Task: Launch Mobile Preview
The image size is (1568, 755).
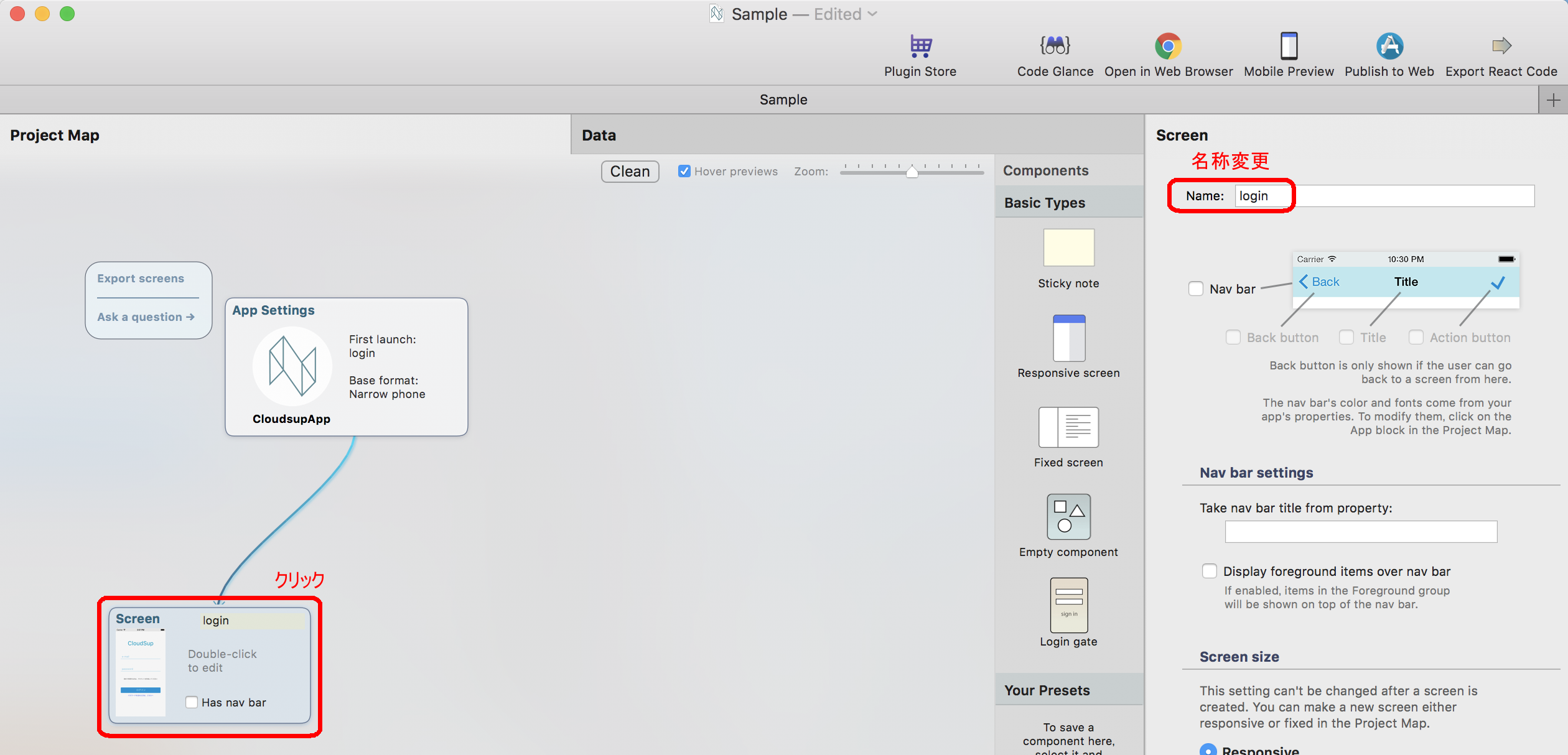Action: click(1289, 46)
